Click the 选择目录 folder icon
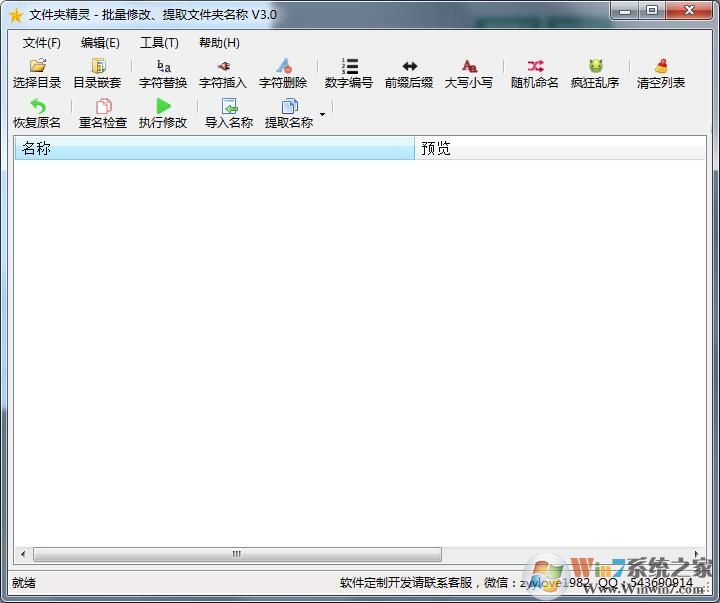The height and width of the screenshot is (603, 720). point(38,66)
